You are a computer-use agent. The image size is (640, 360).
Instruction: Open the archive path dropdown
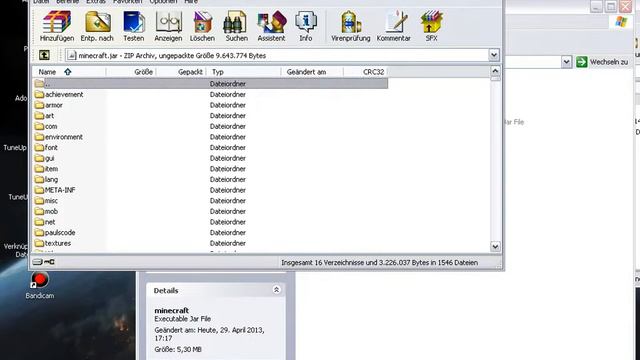pos(493,55)
